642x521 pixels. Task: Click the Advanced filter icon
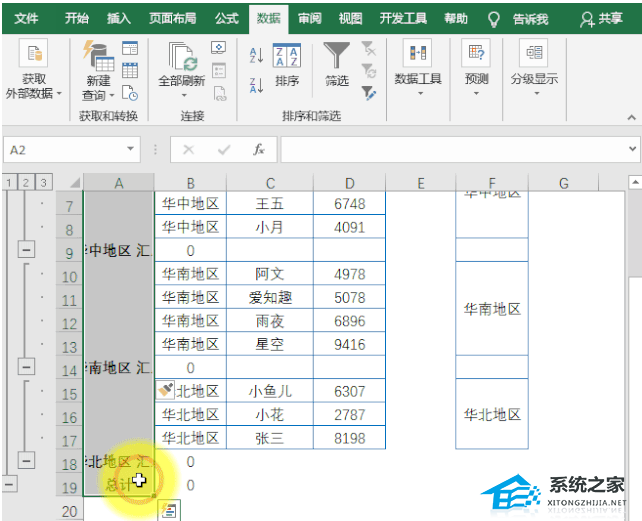pos(368,93)
